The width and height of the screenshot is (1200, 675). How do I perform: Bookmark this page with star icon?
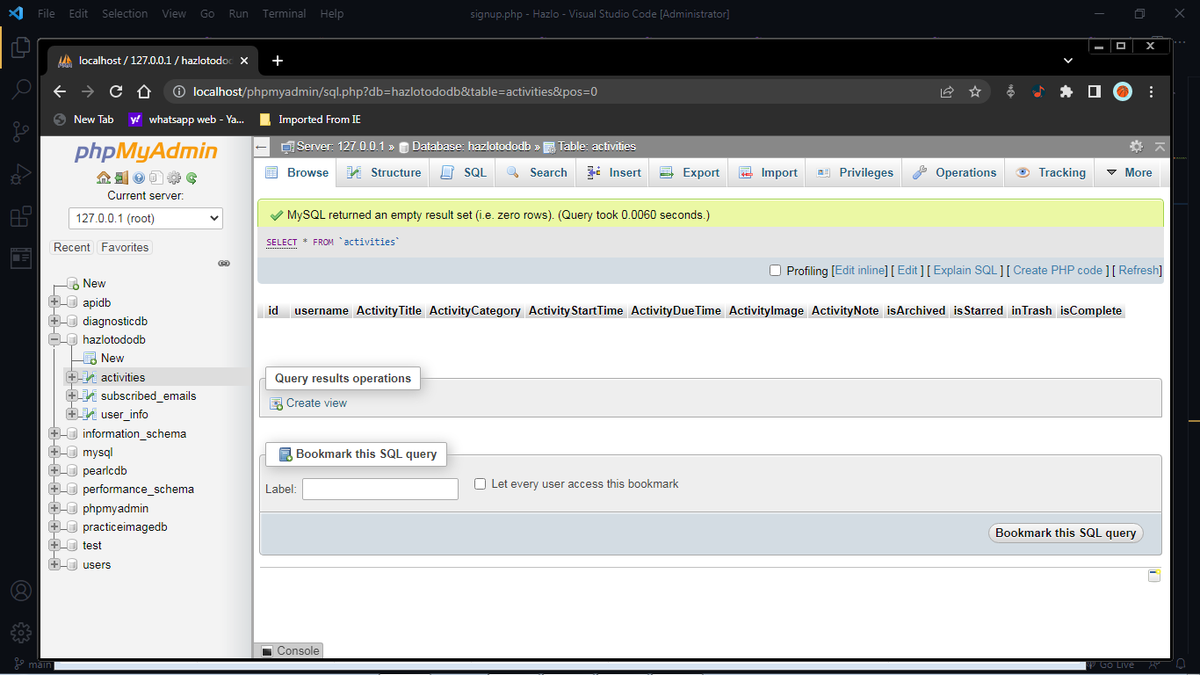pos(975,91)
